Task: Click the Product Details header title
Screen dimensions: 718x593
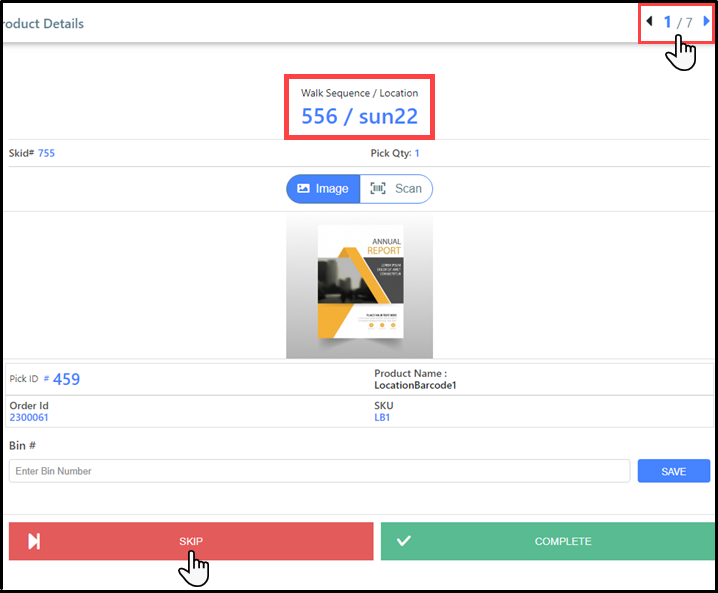Action: (x=43, y=23)
